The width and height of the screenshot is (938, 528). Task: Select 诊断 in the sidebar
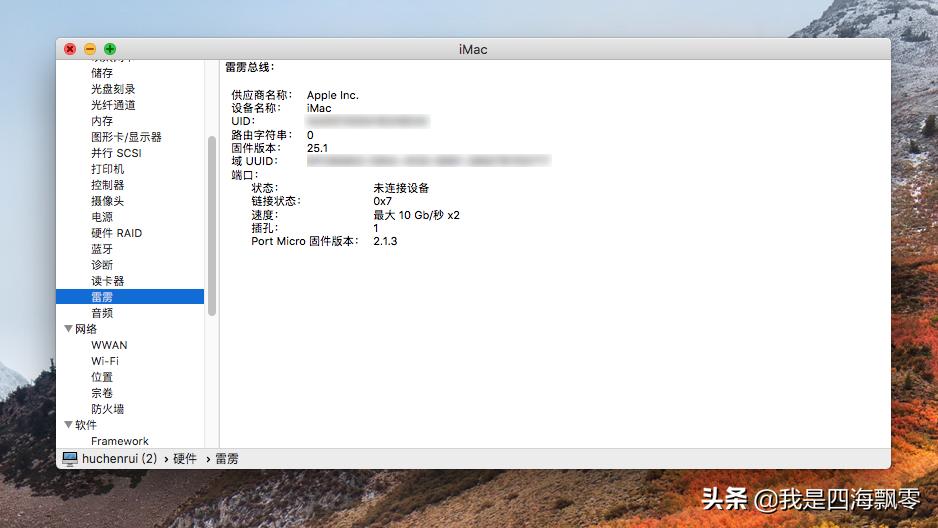click(102, 265)
